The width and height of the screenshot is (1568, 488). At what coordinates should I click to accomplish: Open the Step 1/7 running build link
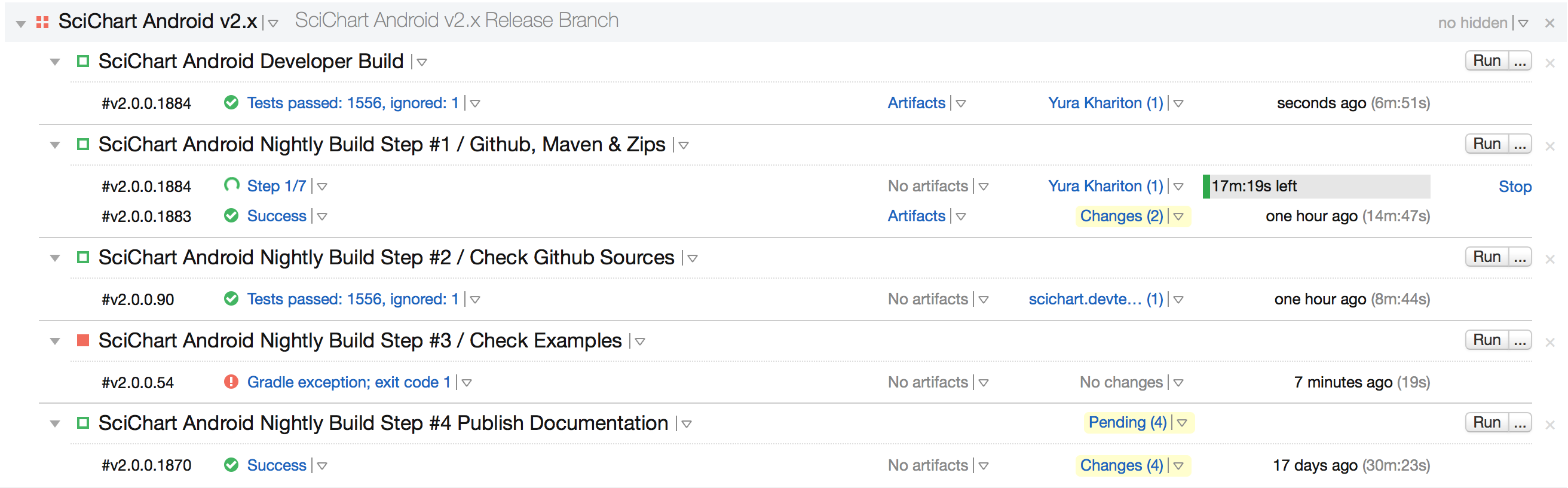(276, 186)
